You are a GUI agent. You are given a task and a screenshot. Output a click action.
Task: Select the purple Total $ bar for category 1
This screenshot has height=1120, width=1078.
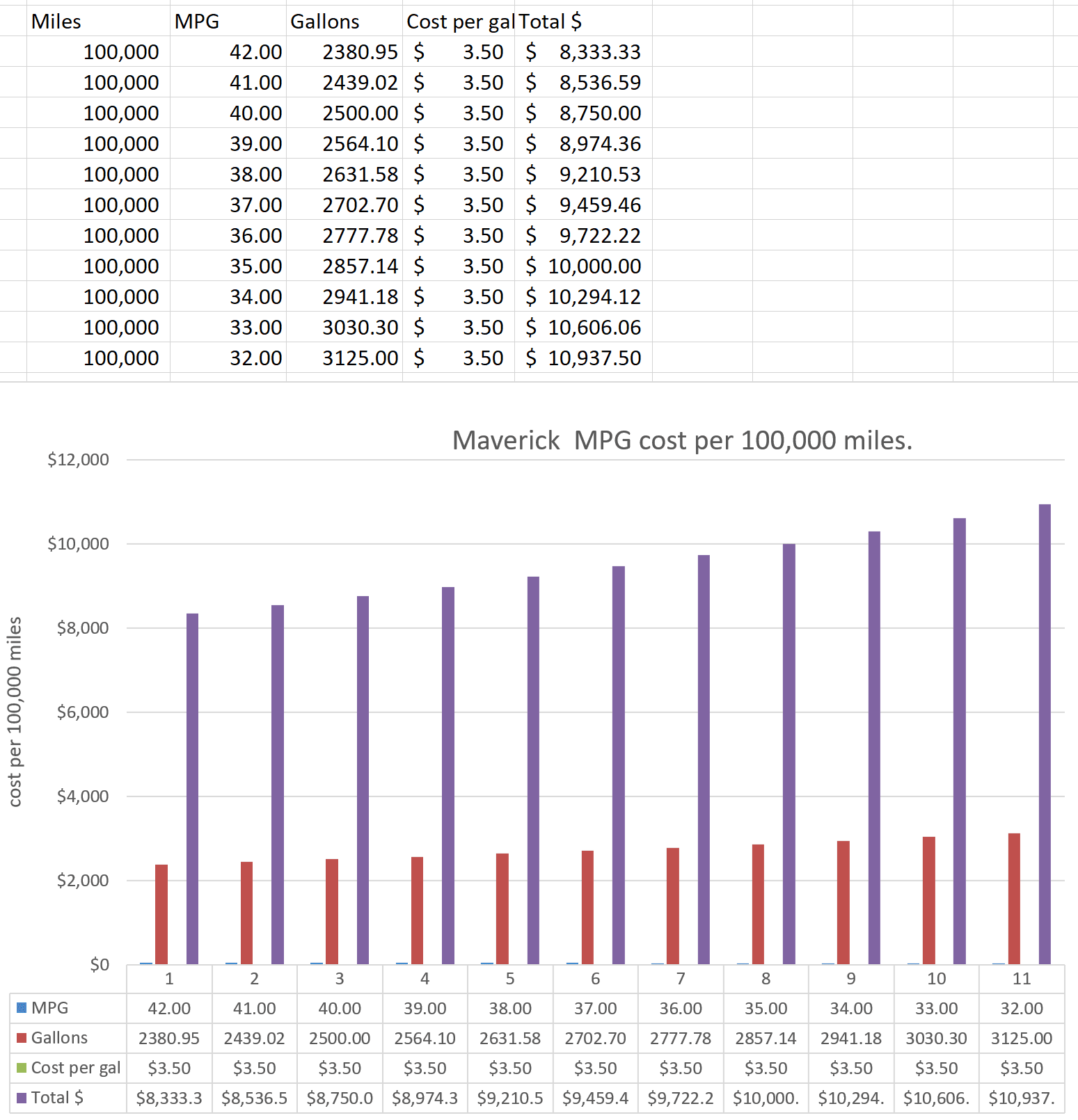pyautogui.click(x=192, y=789)
